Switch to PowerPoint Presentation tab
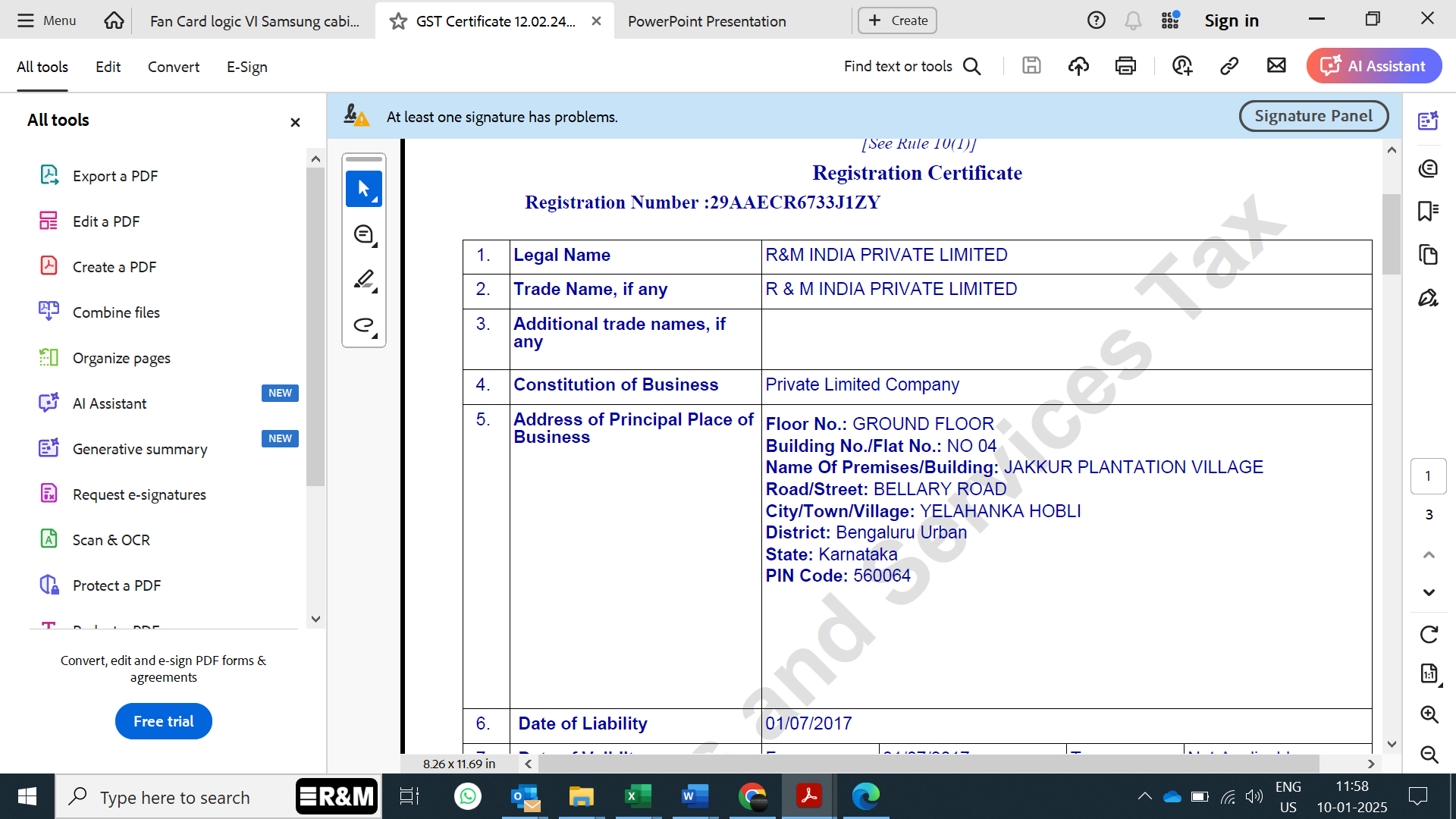 [x=707, y=21]
